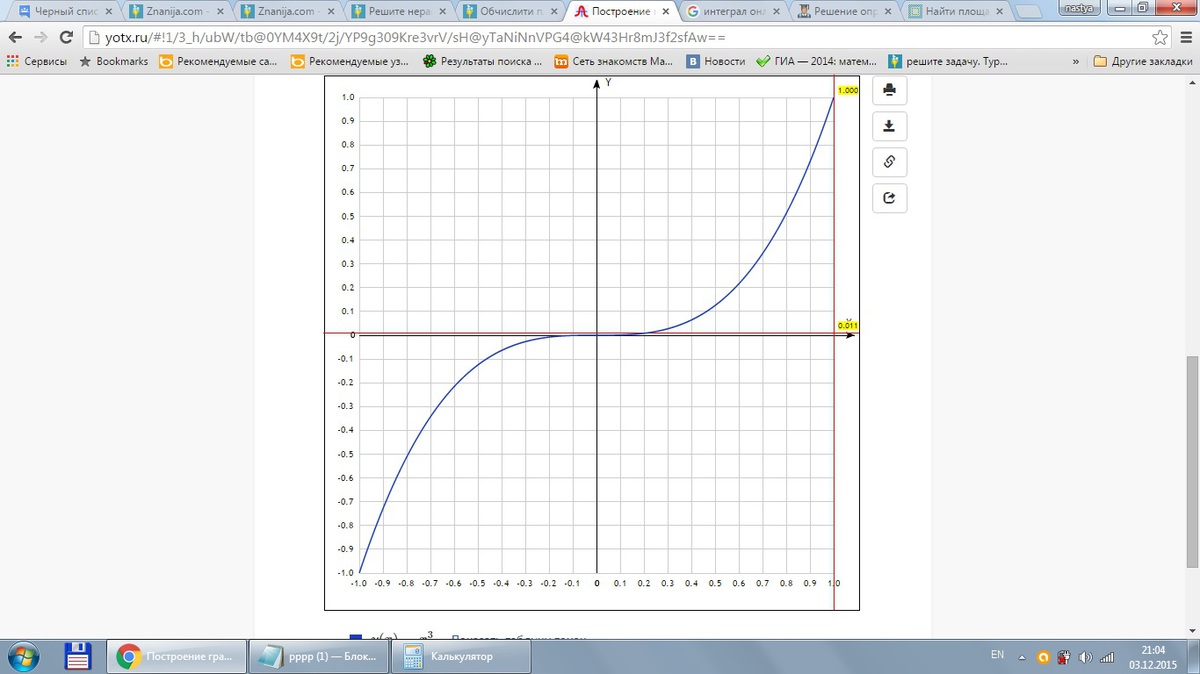Click the print graph icon

889,91
